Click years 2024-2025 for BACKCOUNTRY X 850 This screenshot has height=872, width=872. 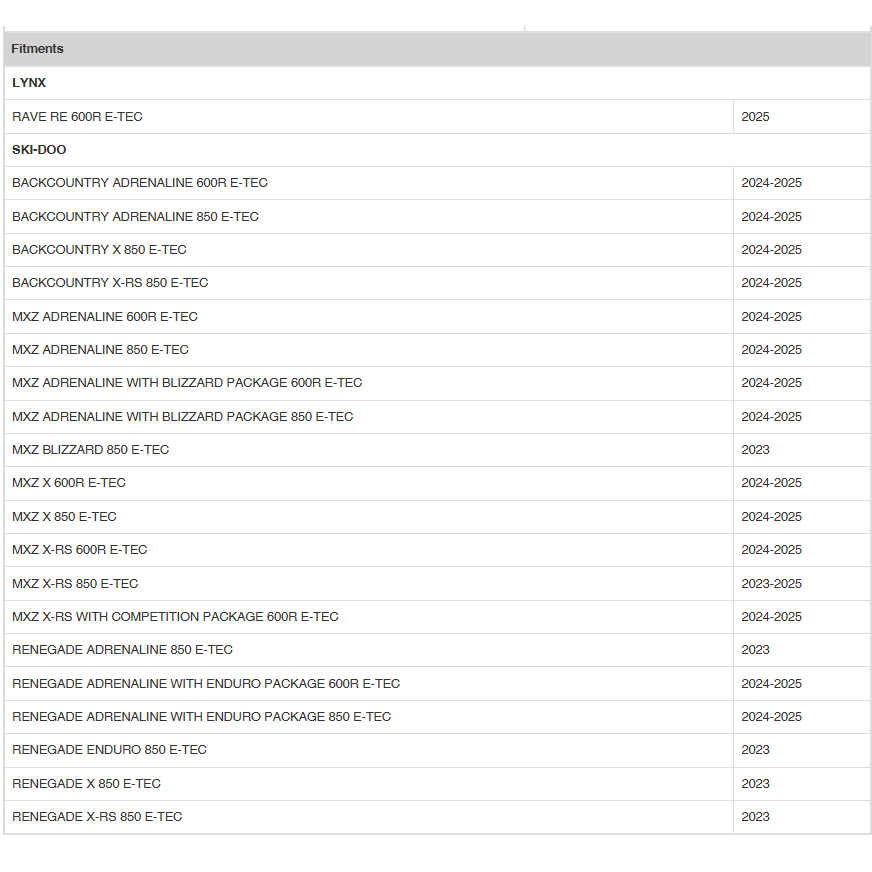[x=771, y=250]
